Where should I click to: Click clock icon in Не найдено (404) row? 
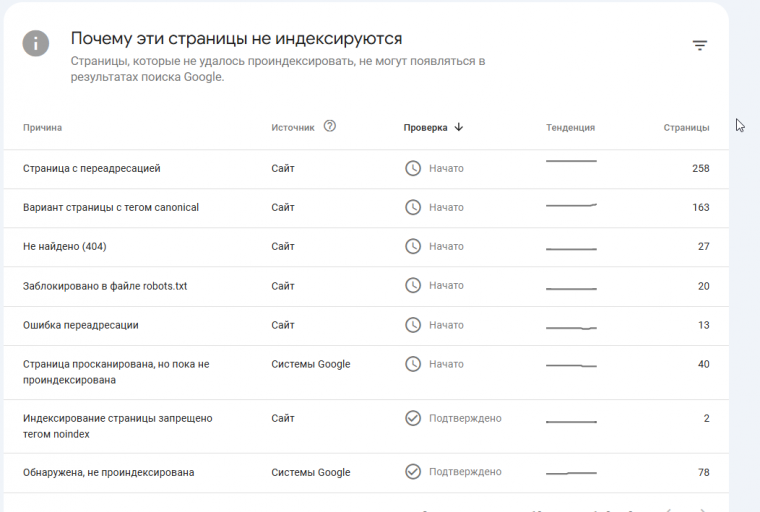coord(413,246)
